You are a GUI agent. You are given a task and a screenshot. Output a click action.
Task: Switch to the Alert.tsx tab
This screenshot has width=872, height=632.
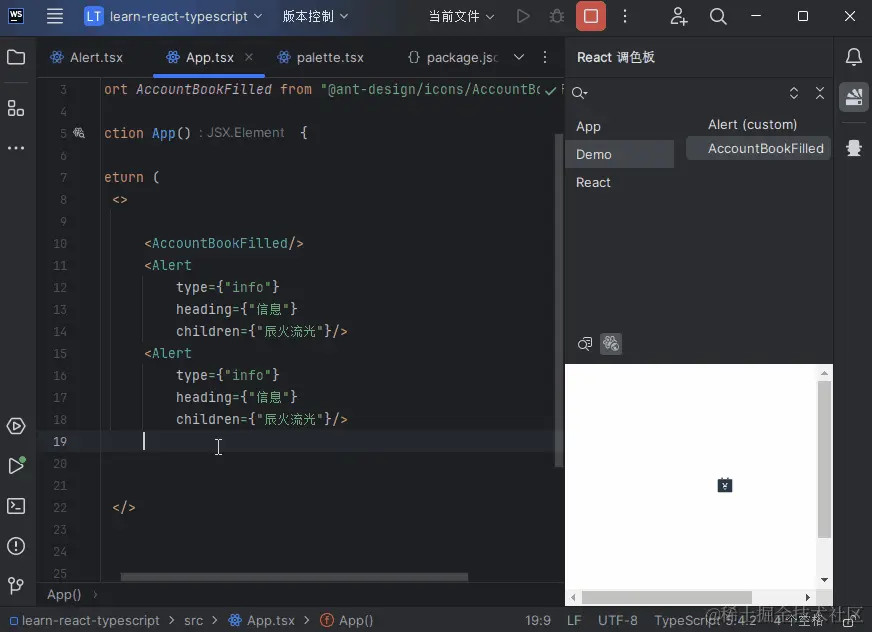[86, 57]
